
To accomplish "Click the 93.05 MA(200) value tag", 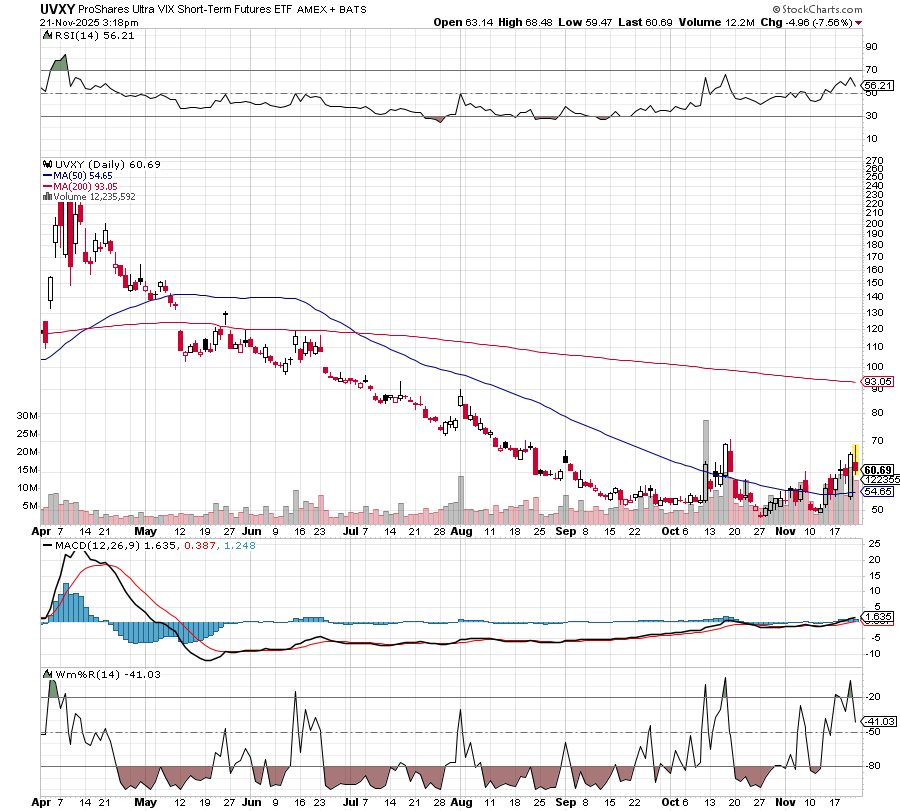I will (x=875, y=382).
